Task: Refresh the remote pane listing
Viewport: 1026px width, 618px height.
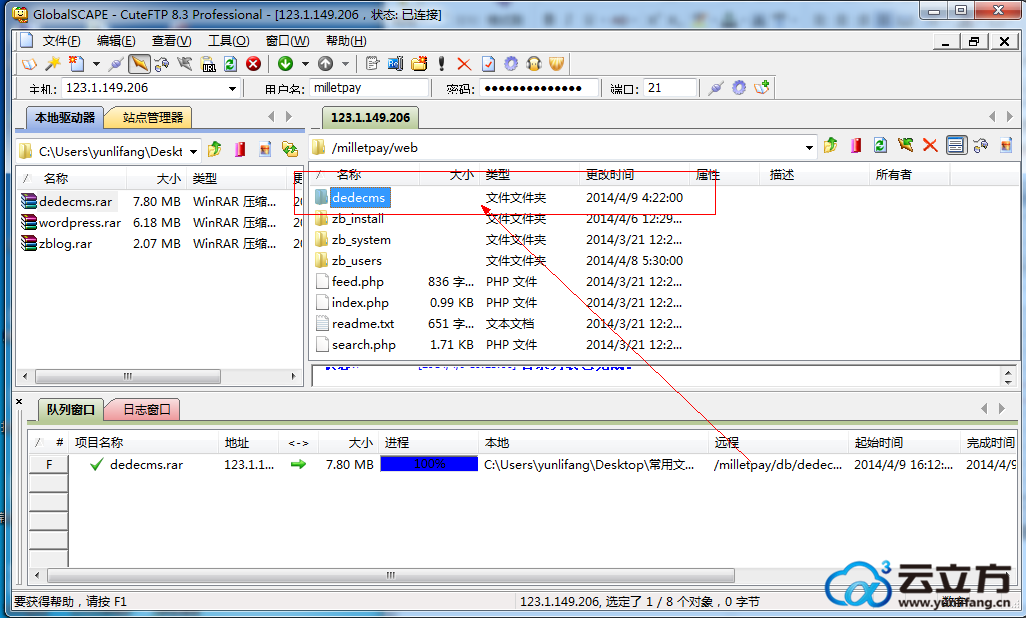Action: tap(880, 145)
